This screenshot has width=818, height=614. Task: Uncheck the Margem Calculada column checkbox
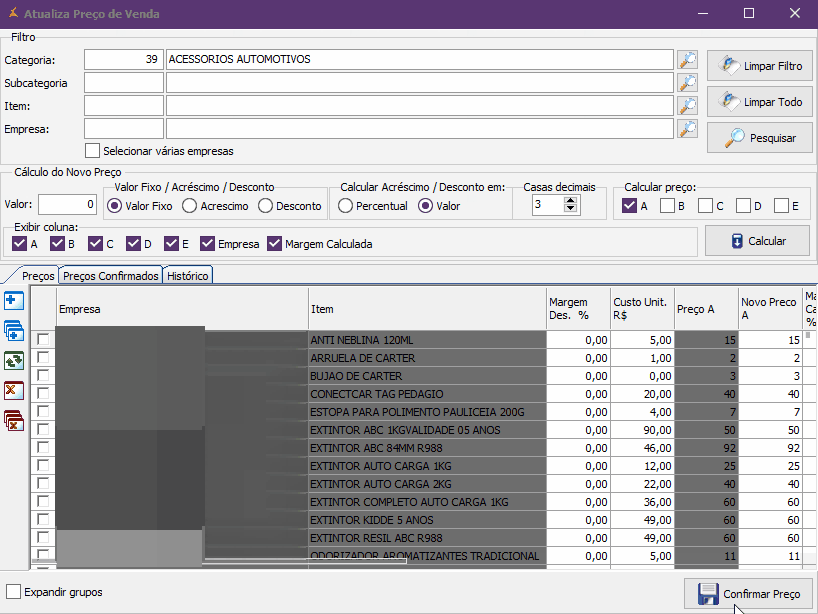(x=274, y=244)
